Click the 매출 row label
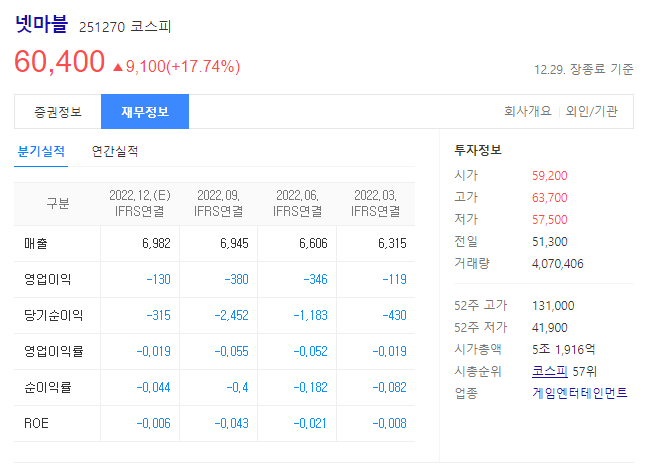The image size is (654, 464). [x=36, y=243]
